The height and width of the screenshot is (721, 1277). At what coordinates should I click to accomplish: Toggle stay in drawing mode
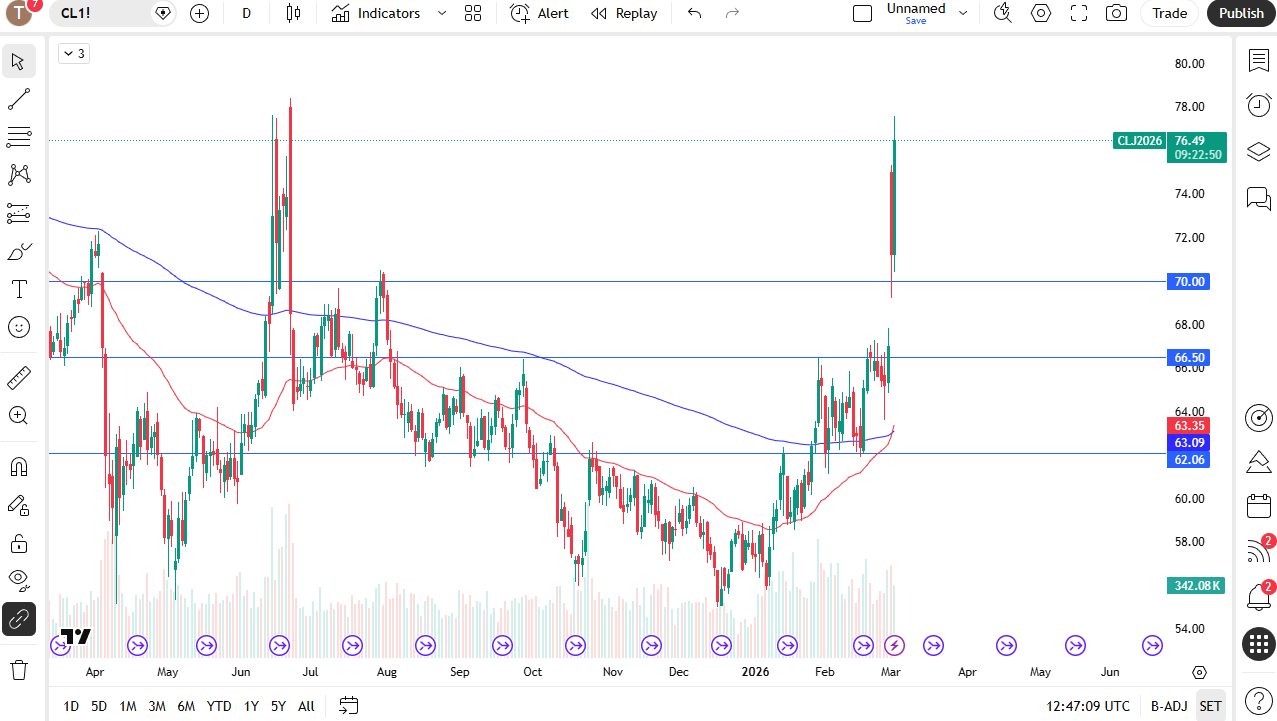click(19, 505)
